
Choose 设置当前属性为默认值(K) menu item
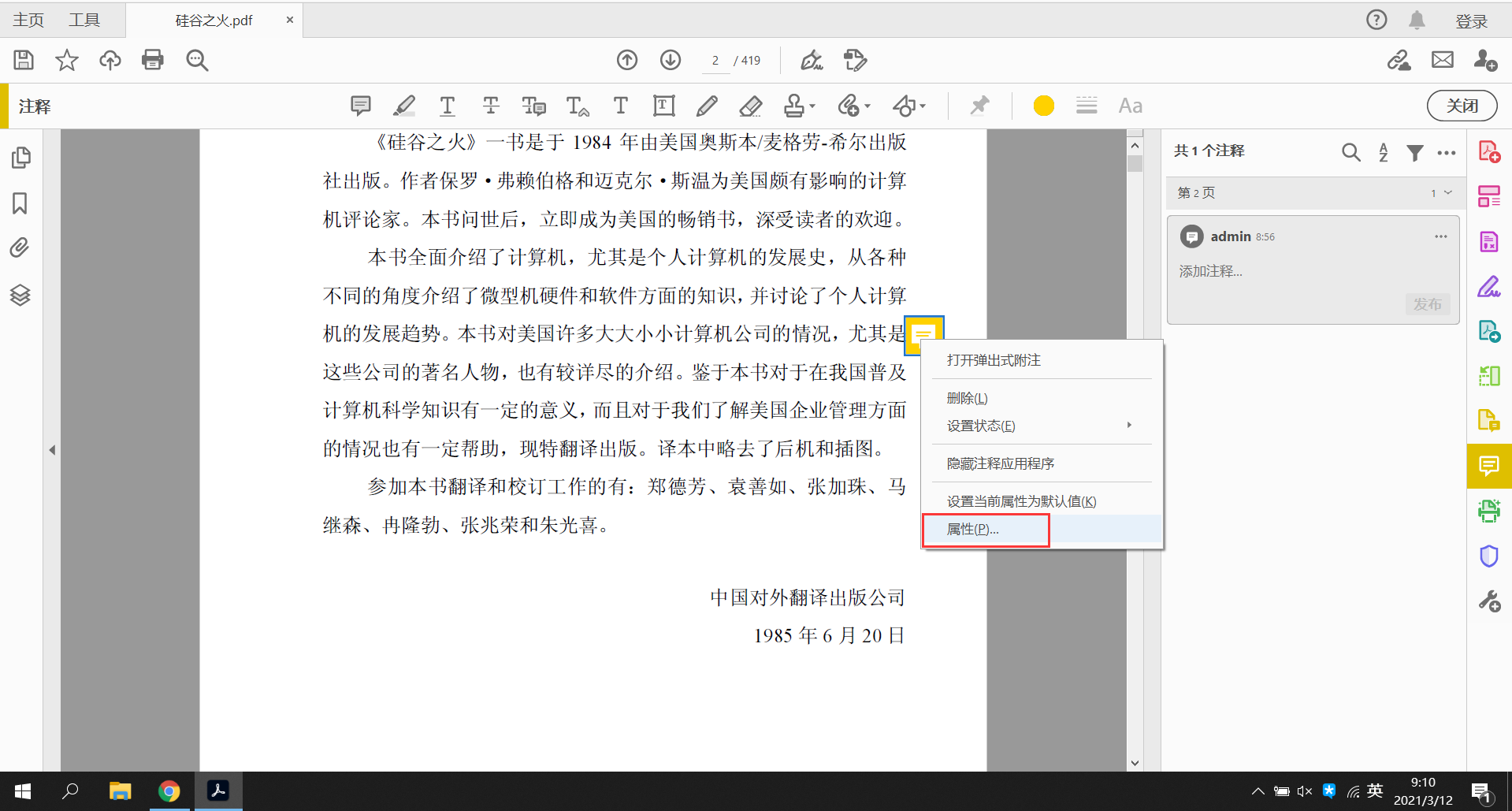(x=1042, y=501)
